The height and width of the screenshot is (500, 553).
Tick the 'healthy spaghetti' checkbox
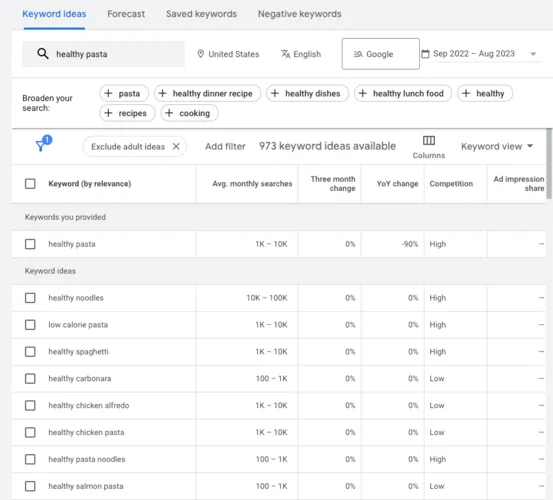point(30,352)
